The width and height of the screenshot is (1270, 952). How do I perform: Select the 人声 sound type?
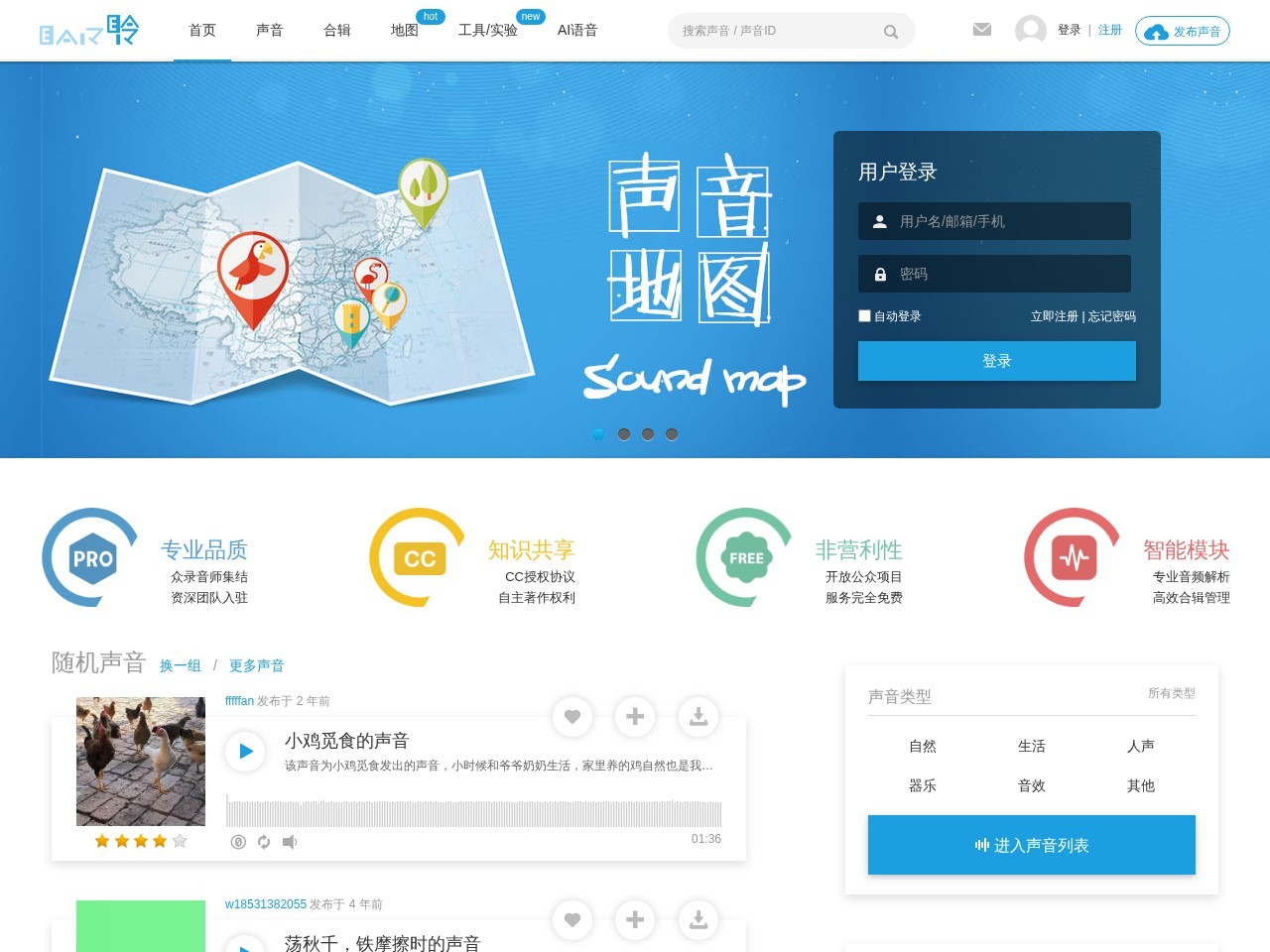(x=1141, y=746)
